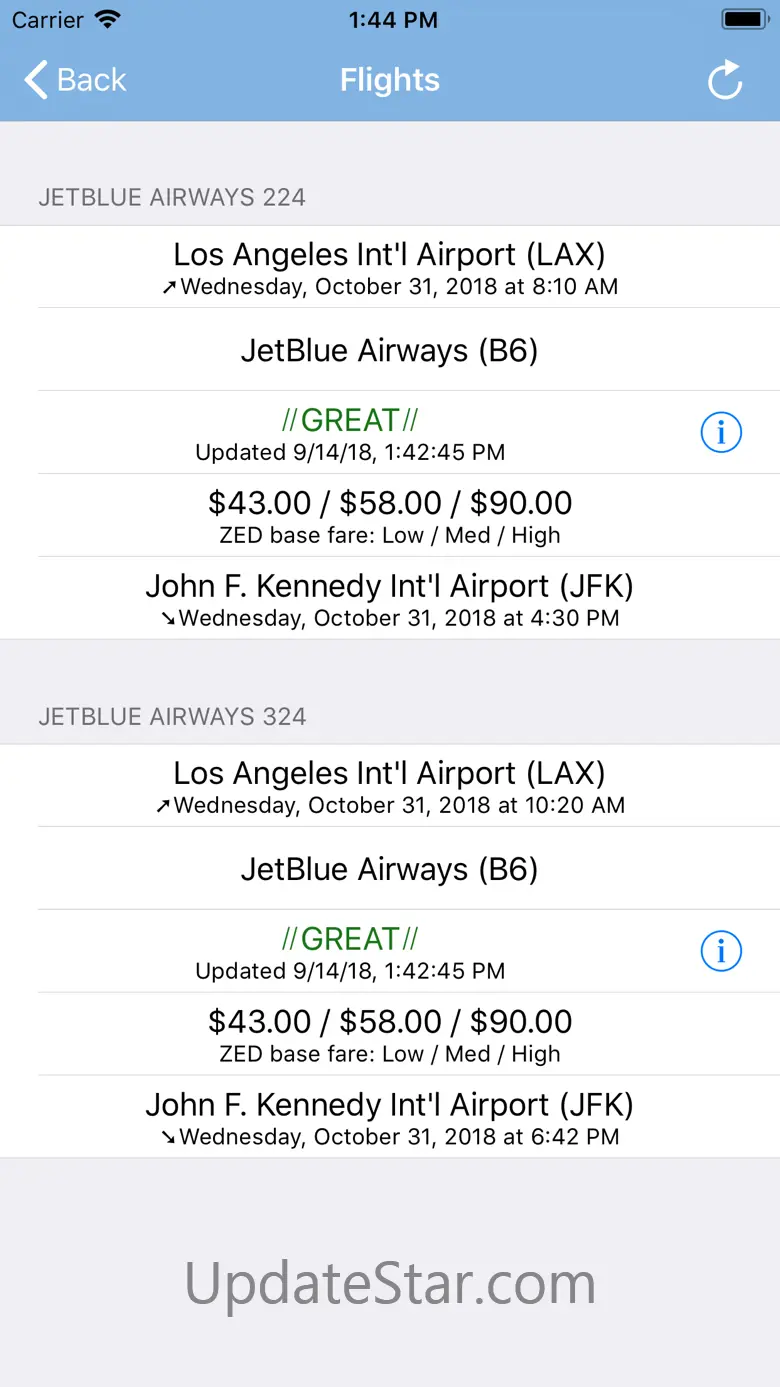
Task: Tap the refresh icon in the navigation bar
Action: pyautogui.click(x=725, y=80)
